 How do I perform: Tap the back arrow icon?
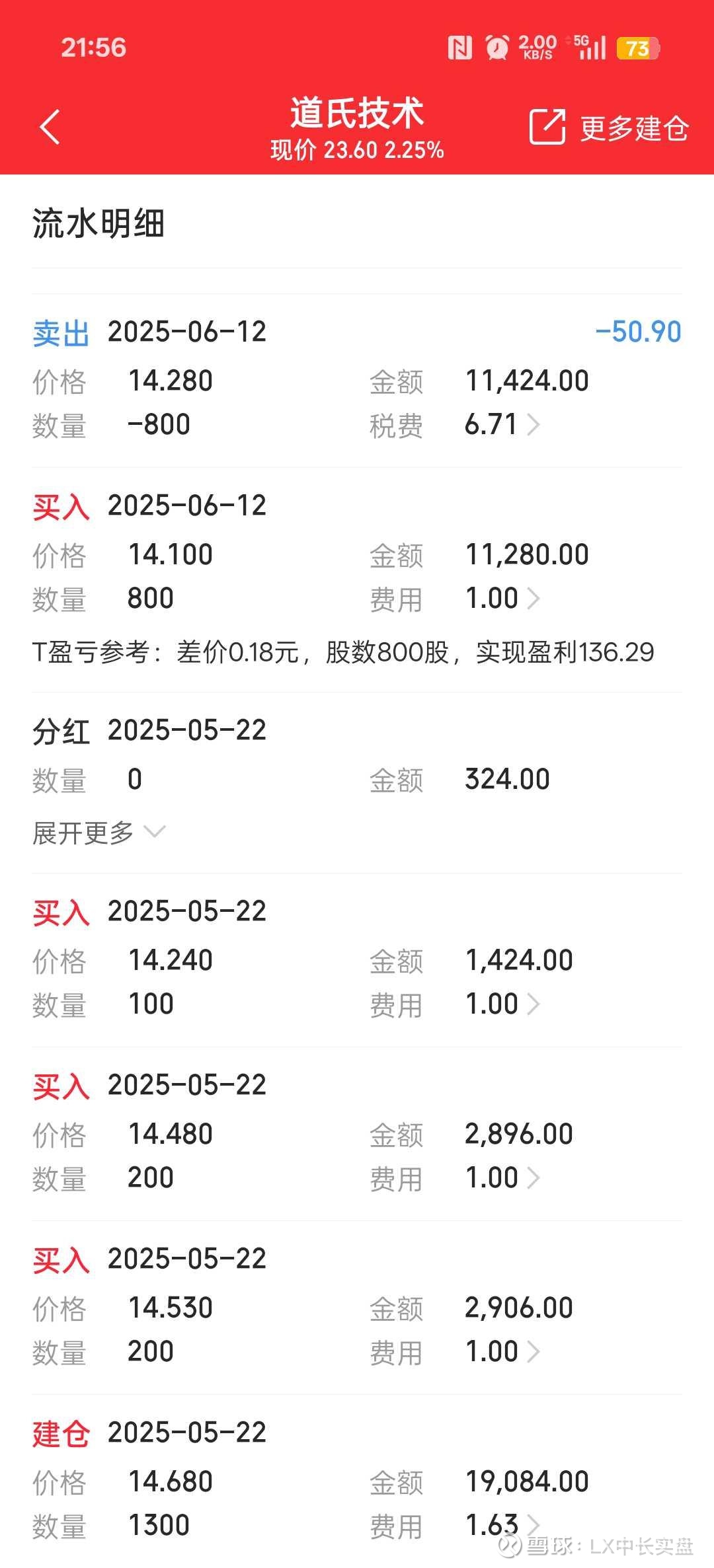click(x=50, y=127)
